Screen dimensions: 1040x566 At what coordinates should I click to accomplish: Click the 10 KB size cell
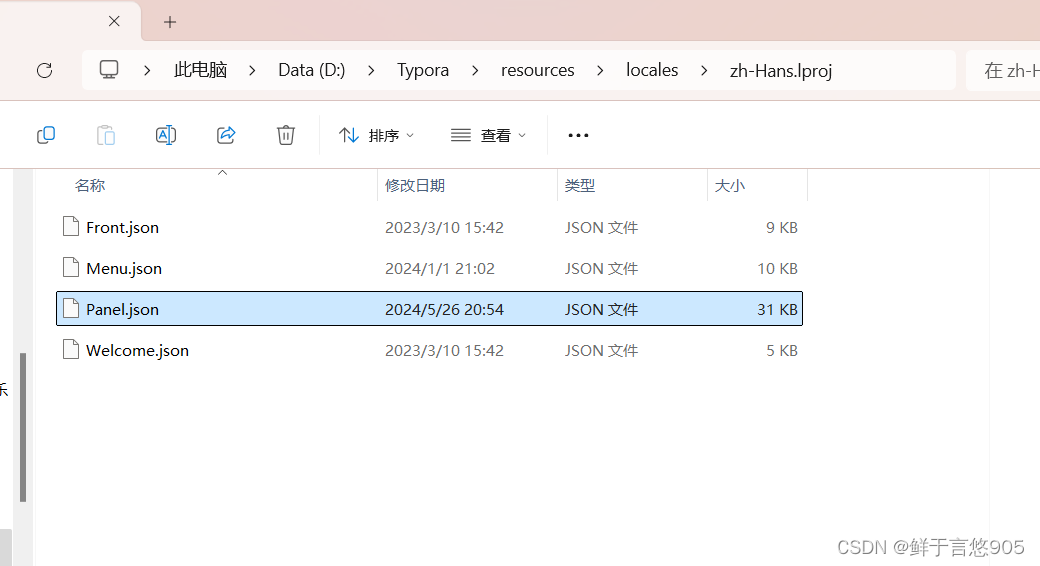[777, 269]
